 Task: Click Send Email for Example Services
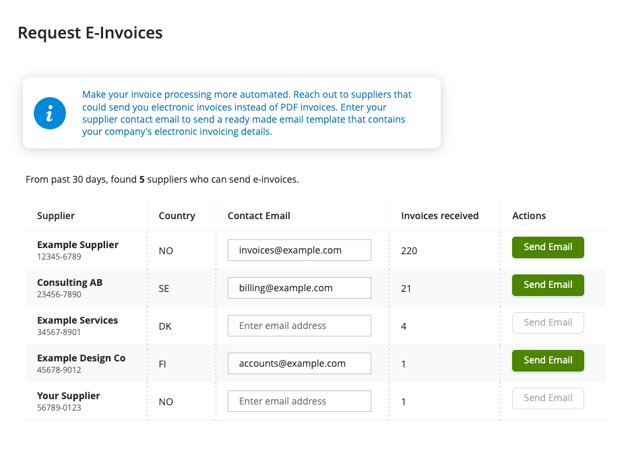[547, 323]
